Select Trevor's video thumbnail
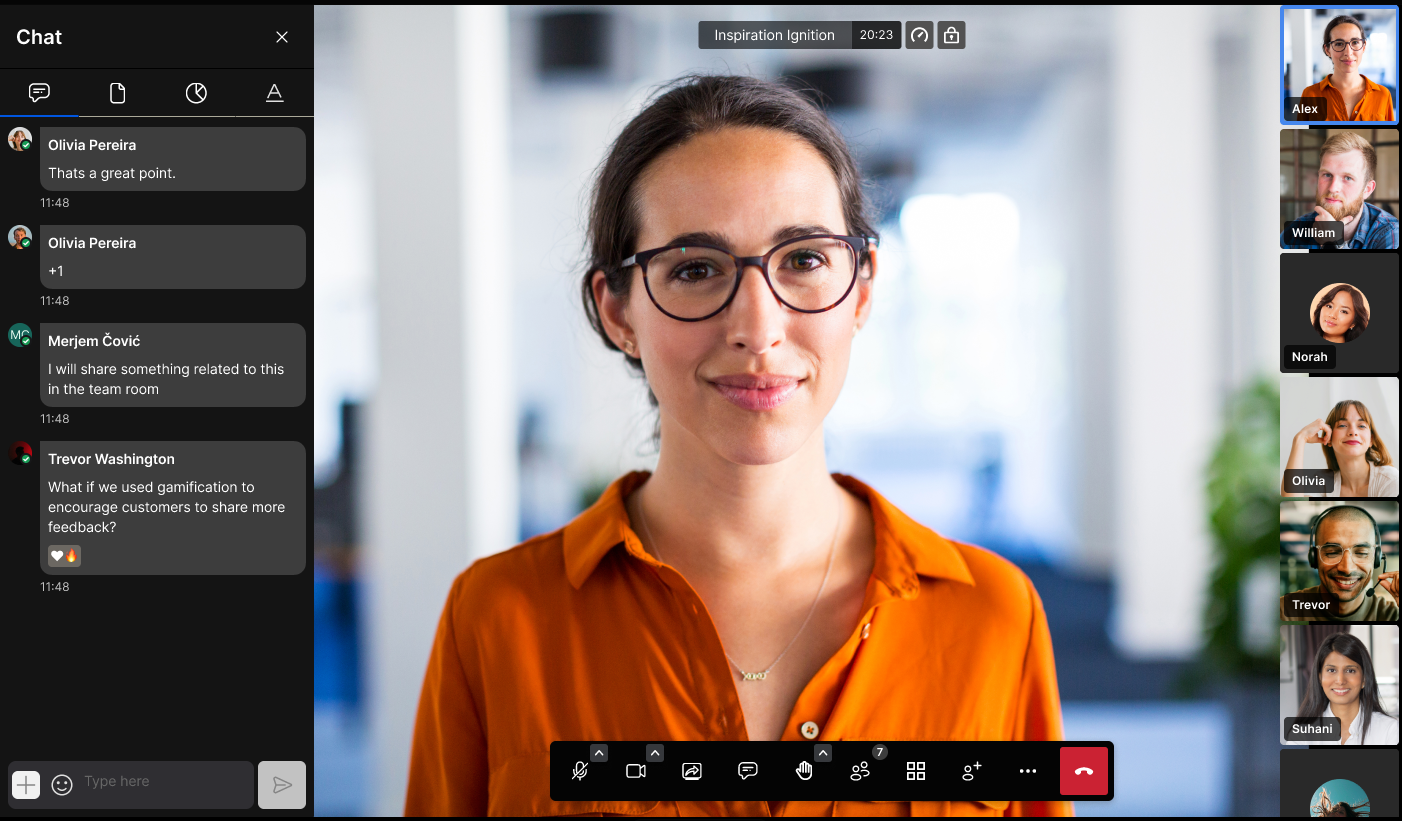 tap(1340, 561)
